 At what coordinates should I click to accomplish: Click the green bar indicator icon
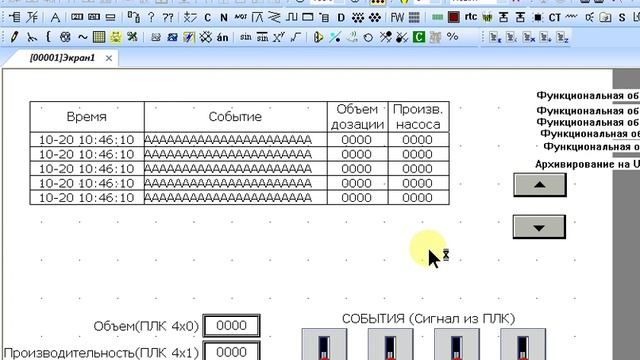(437, 18)
